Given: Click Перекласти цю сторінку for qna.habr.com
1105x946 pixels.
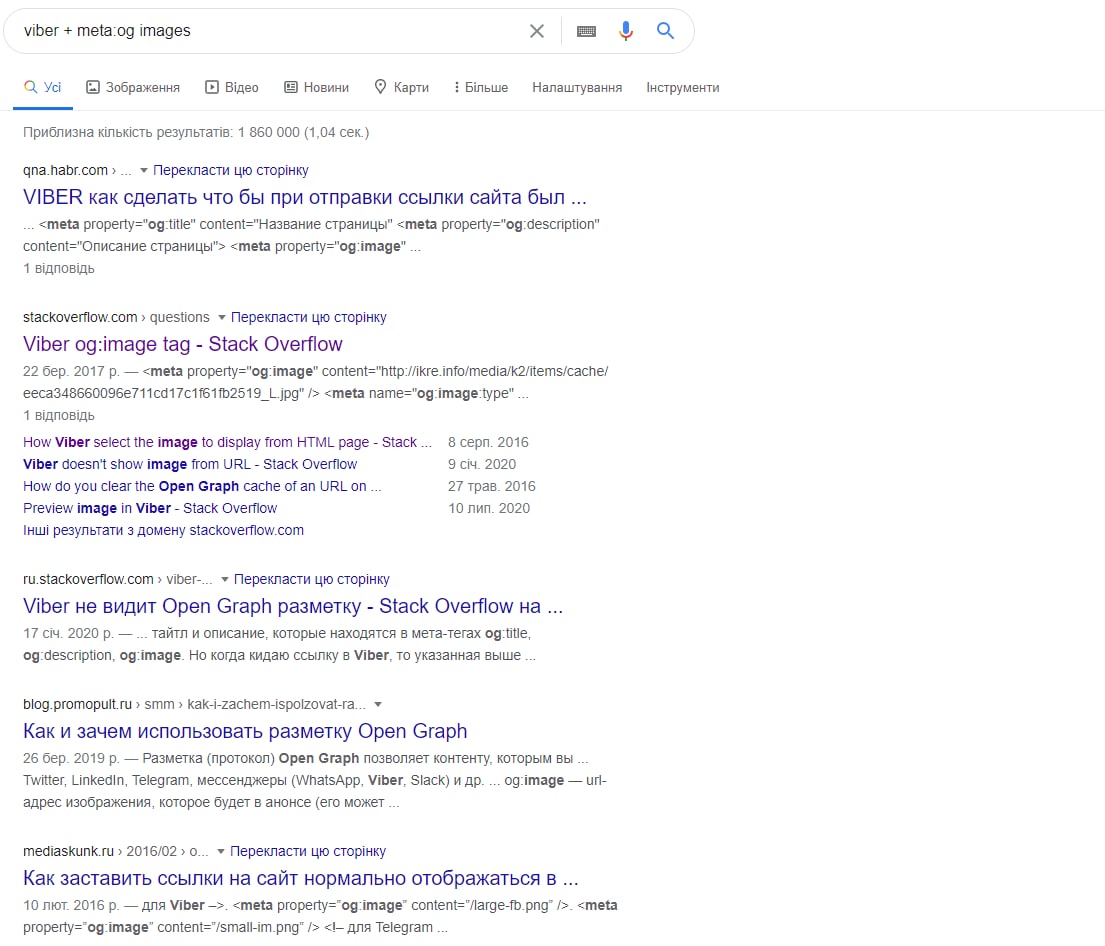Looking at the screenshot, I should tap(231, 170).
